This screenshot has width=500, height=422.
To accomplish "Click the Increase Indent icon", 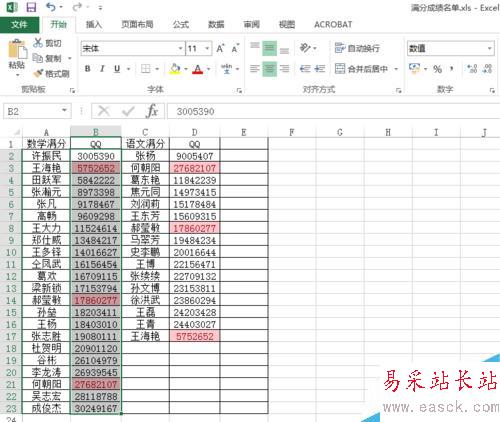I will (320, 69).
